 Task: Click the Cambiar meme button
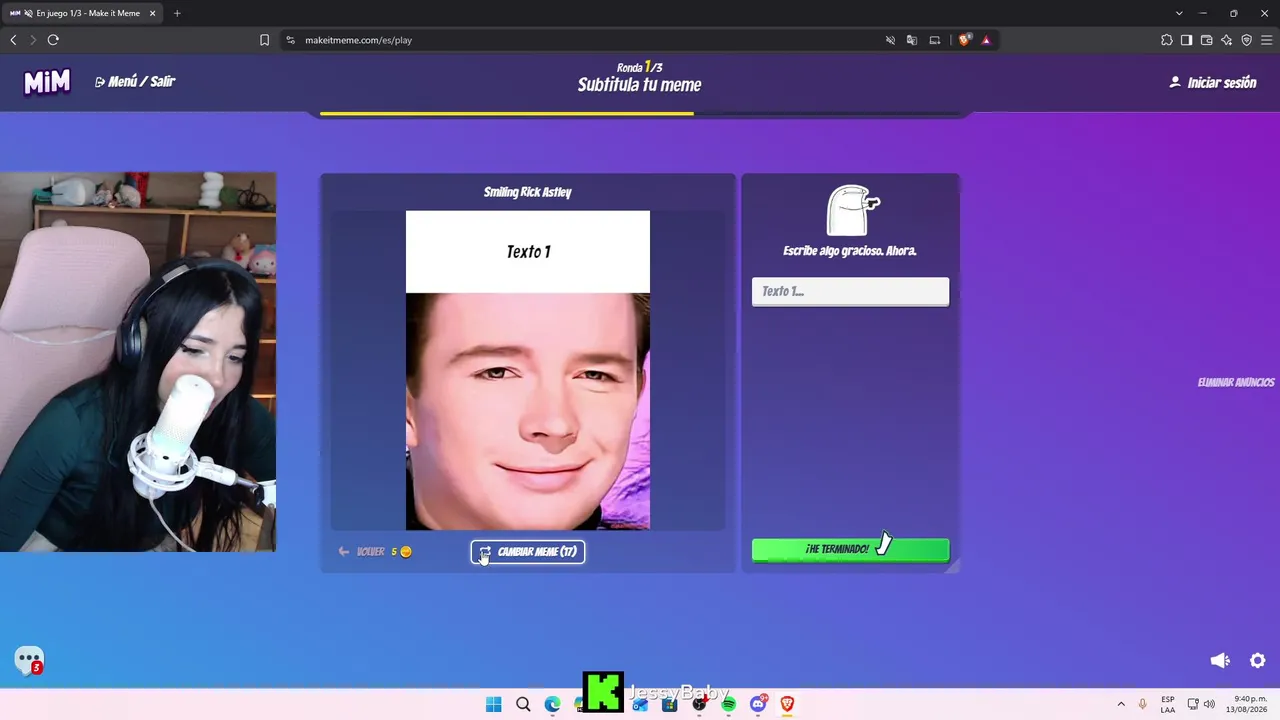point(528,552)
